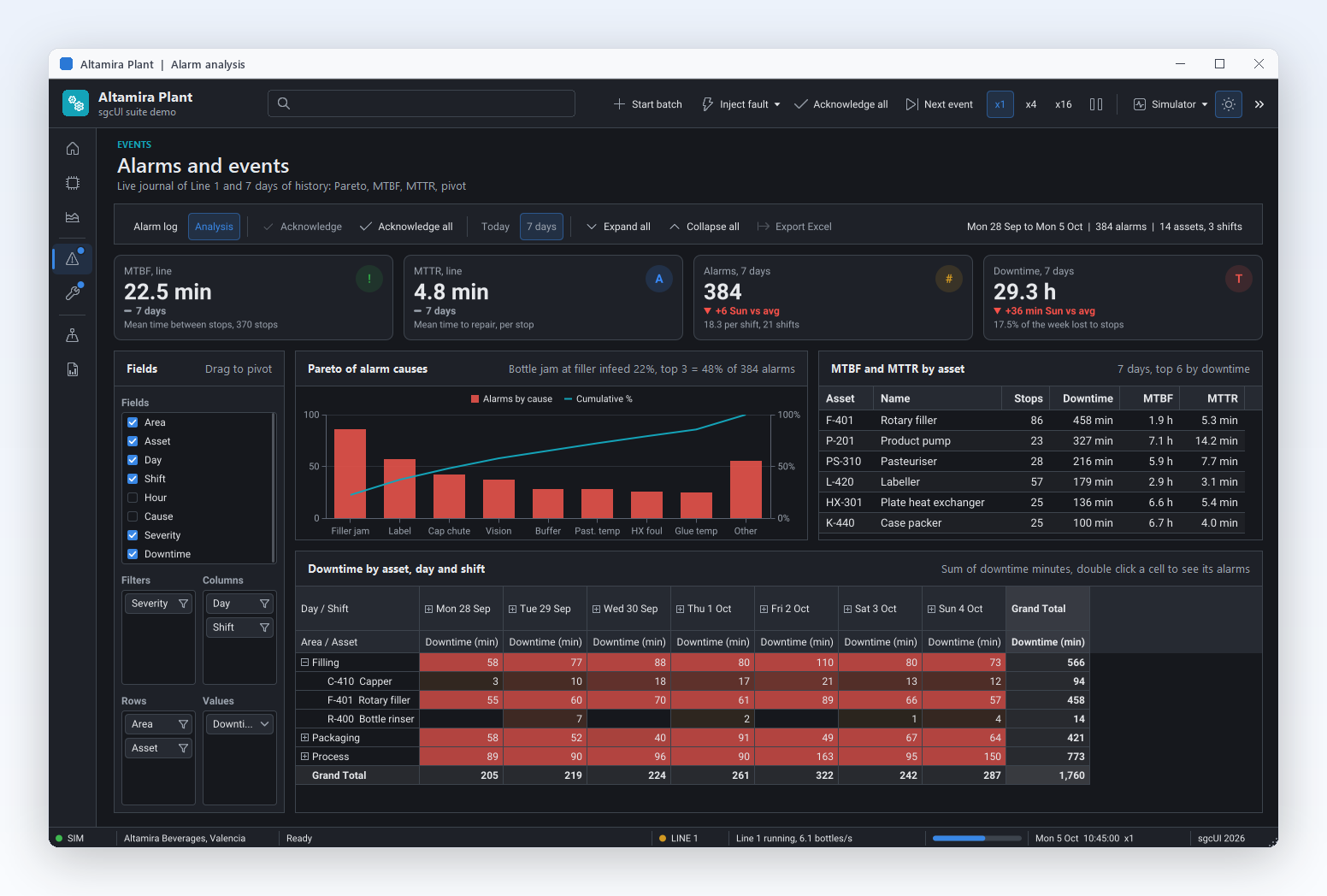Click the Export Excel button
1327x896 pixels.
(x=794, y=227)
